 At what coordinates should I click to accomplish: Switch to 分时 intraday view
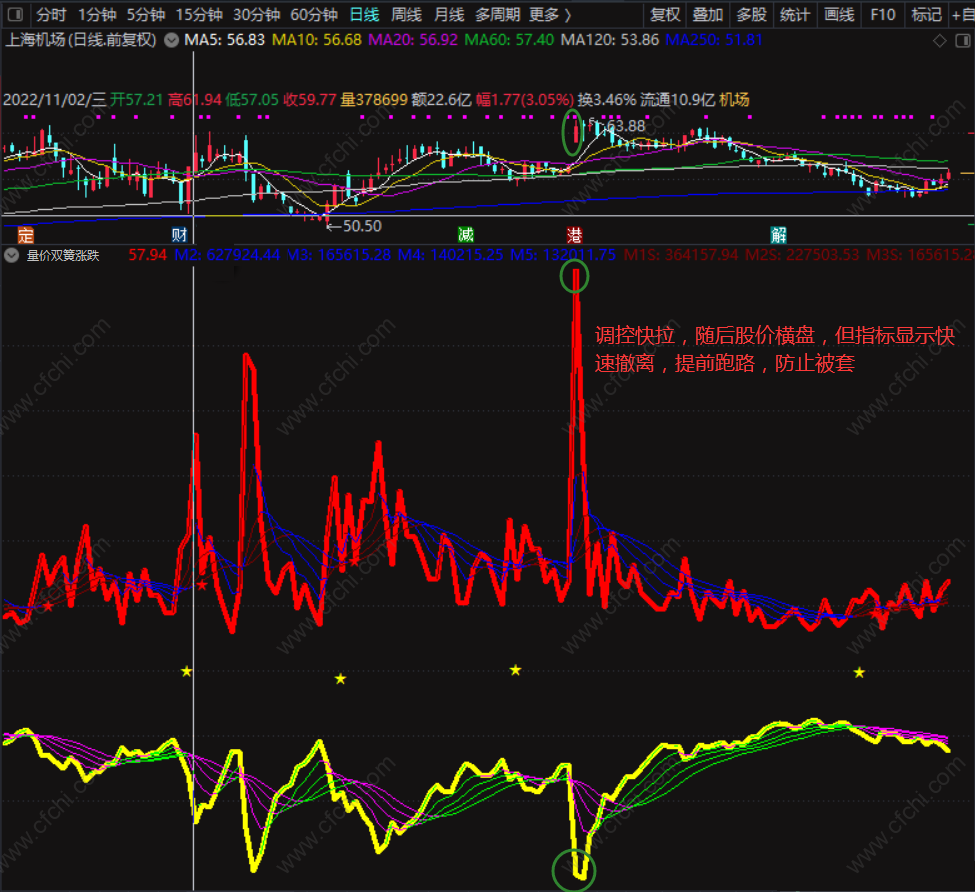coord(50,14)
